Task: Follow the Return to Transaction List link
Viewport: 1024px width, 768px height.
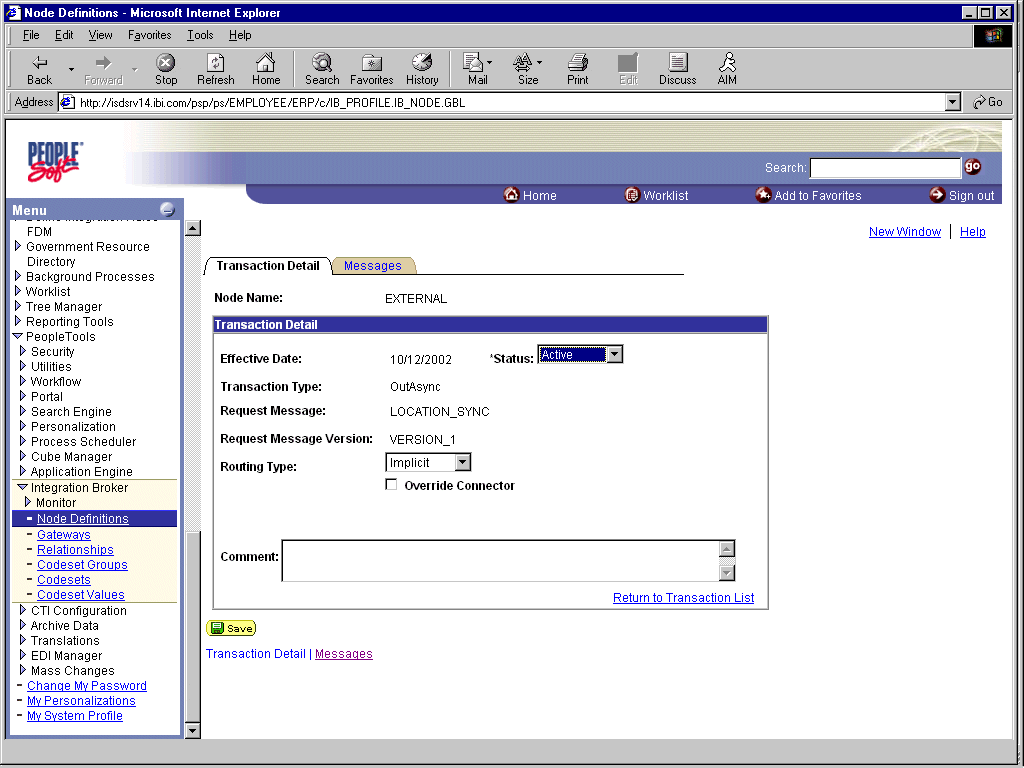Action: pos(683,597)
